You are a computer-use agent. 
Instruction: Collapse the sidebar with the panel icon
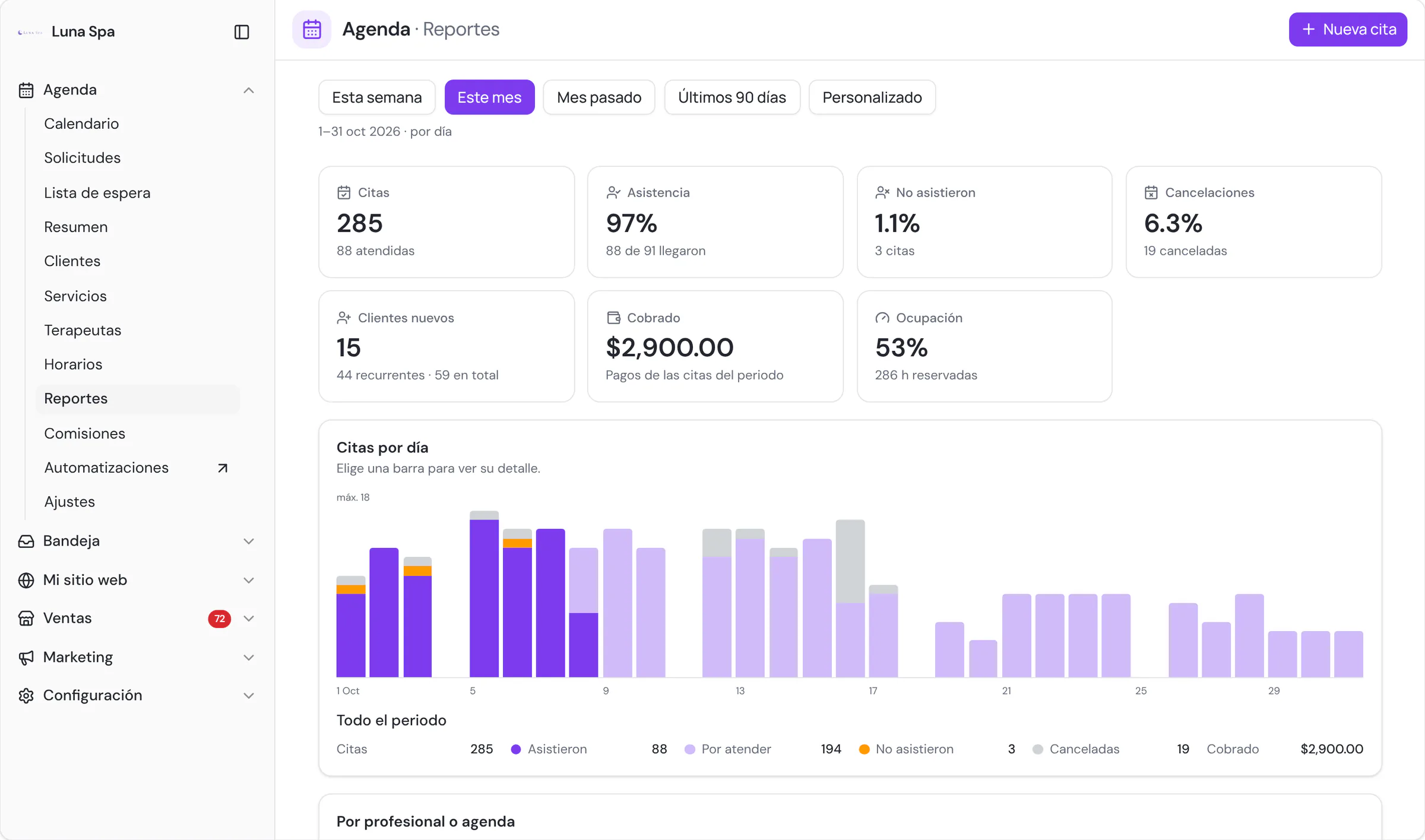(x=241, y=31)
